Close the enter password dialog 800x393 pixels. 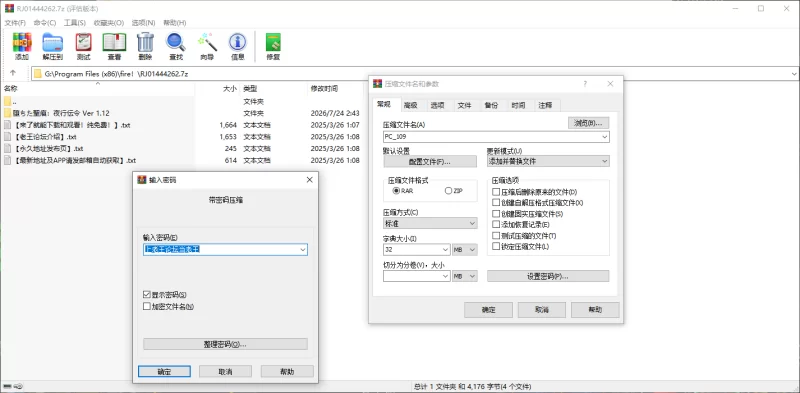point(309,180)
